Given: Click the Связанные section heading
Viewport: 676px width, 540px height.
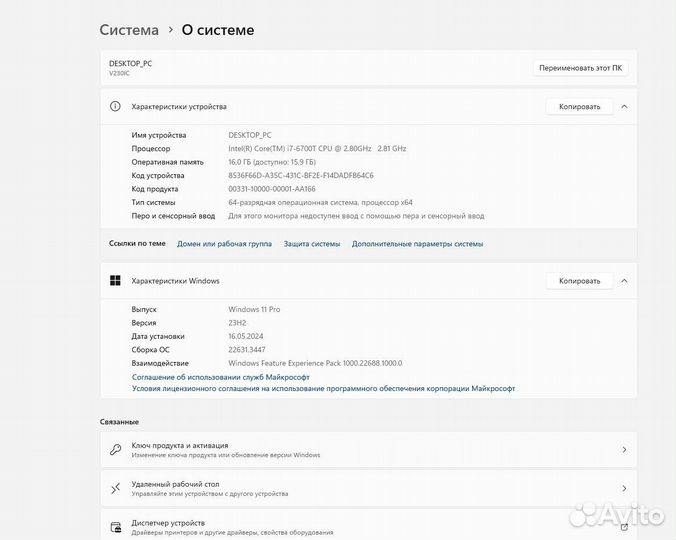Looking at the screenshot, I should [x=119, y=421].
